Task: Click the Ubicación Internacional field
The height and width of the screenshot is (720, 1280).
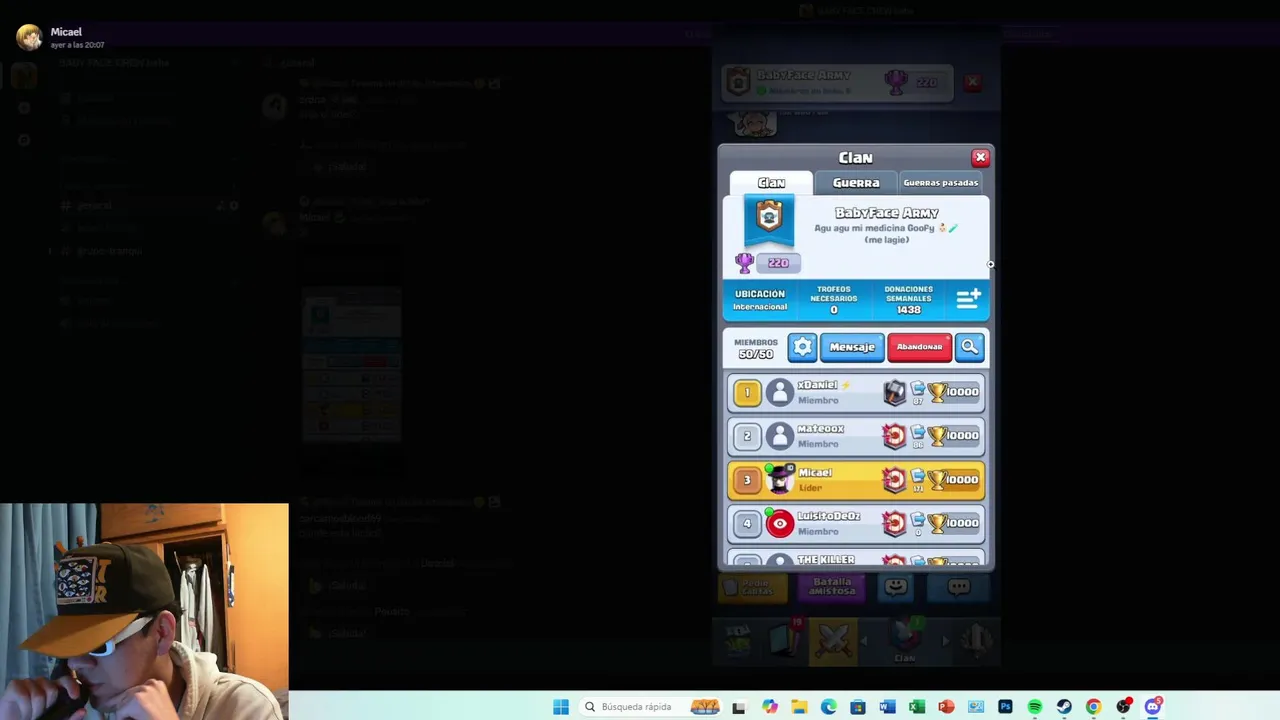Action: click(x=760, y=300)
